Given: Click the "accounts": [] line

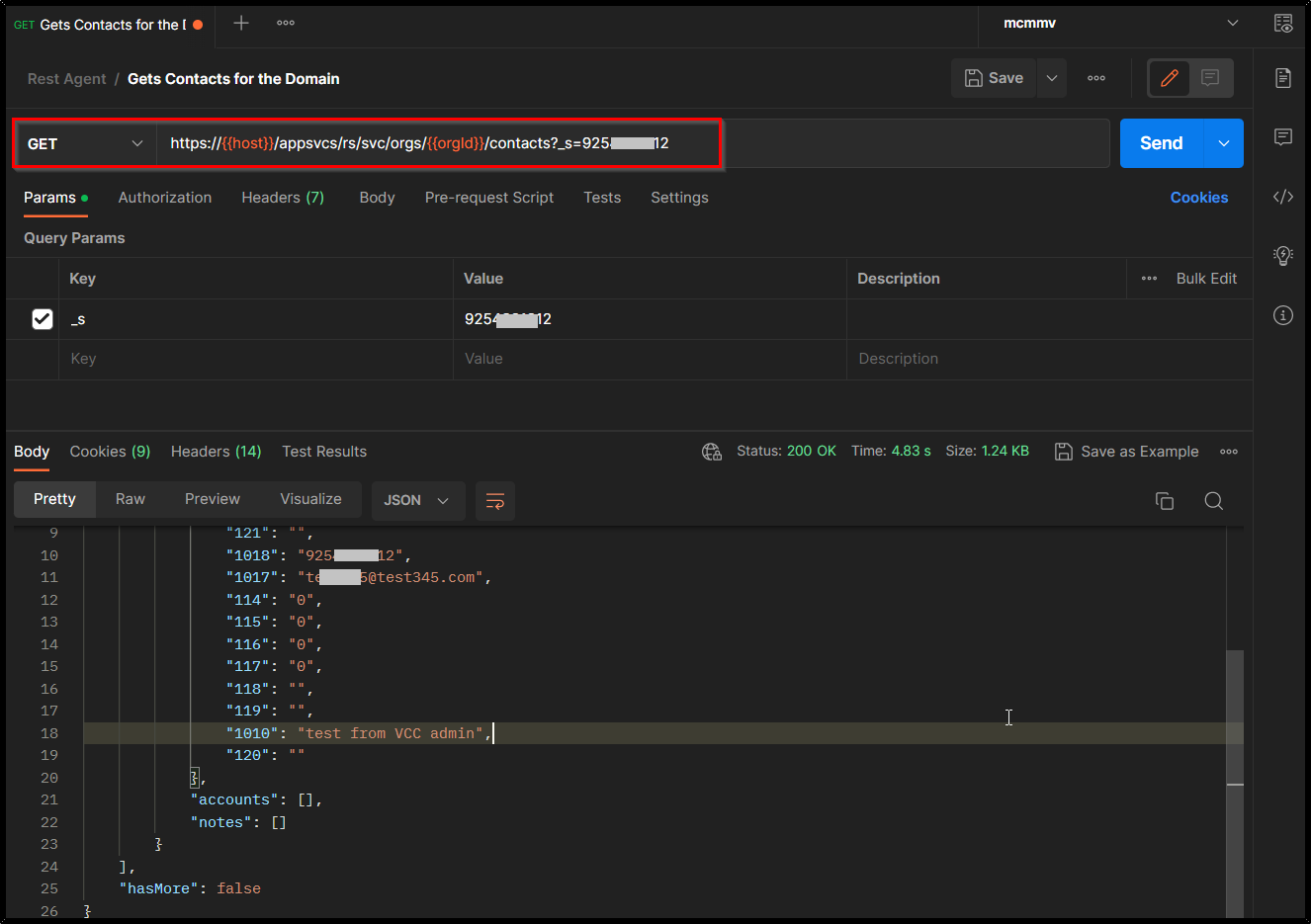Looking at the screenshot, I should [256, 799].
